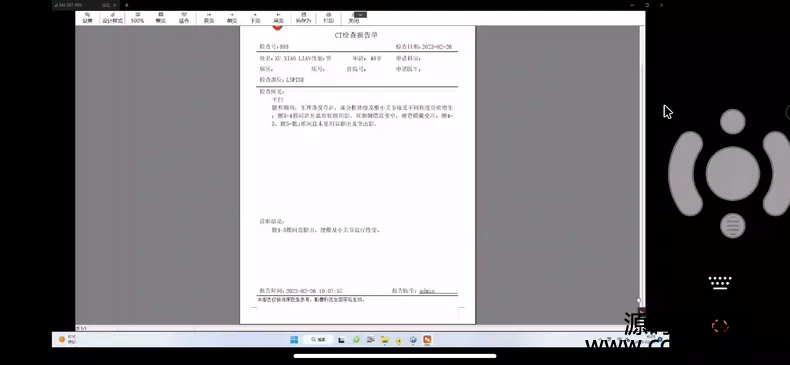This screenshot has height=365, width=790.
Task: Set zoom to 100% in toolbar
Action: (x=137, y=18)
